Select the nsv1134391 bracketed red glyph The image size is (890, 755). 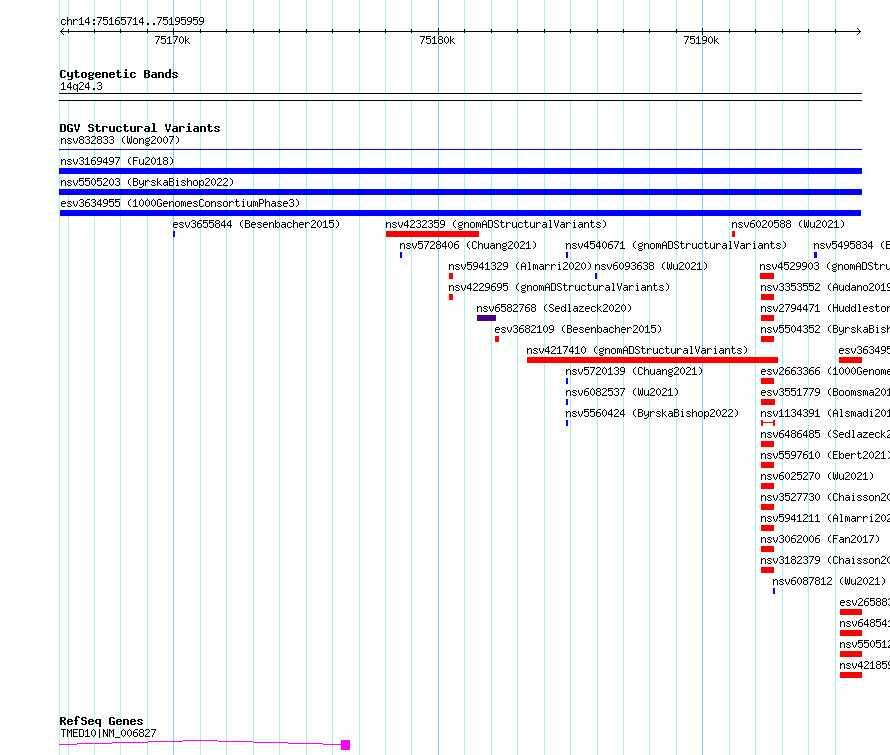(x=768, y=423)
